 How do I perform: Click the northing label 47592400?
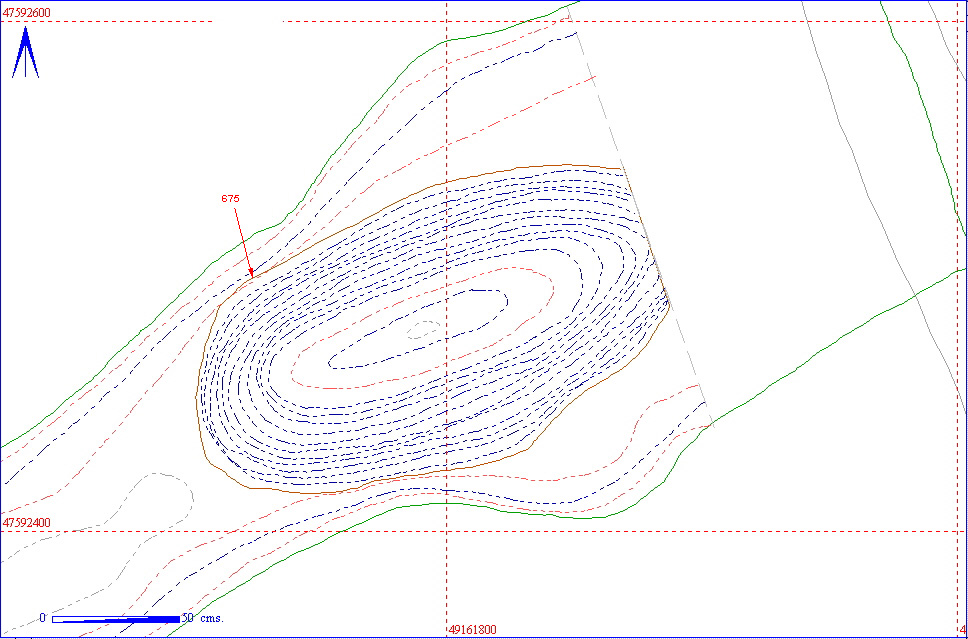[x=27, y=522]
